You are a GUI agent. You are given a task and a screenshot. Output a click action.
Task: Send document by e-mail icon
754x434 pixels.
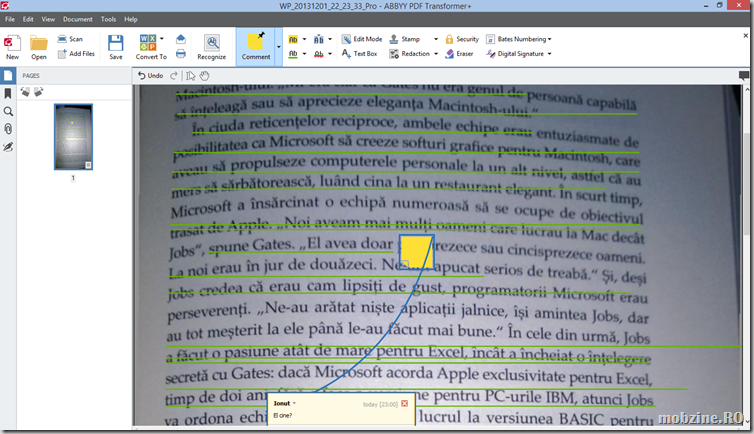click(x=181, y=39)
